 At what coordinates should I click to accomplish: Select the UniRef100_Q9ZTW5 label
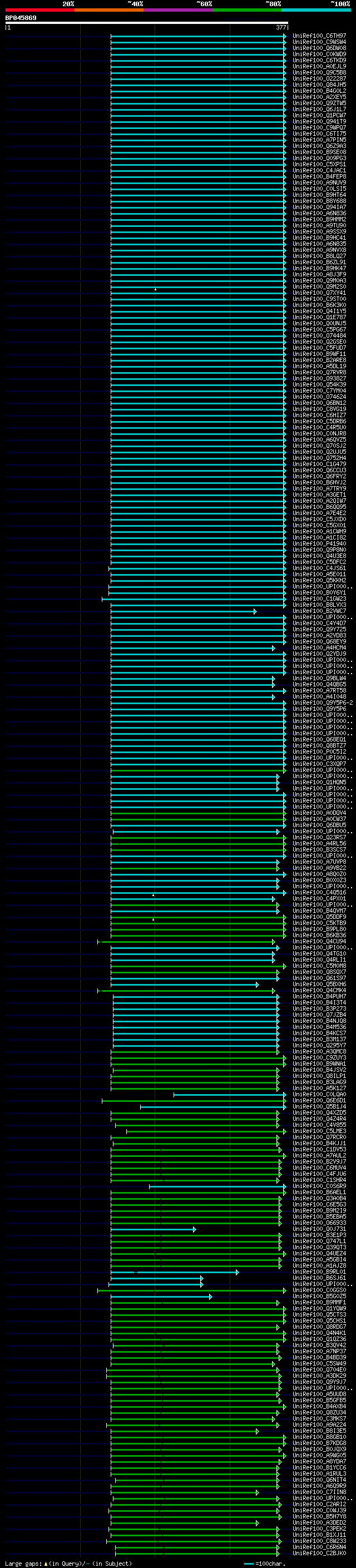pyautogui.click(x=319, y=103)
